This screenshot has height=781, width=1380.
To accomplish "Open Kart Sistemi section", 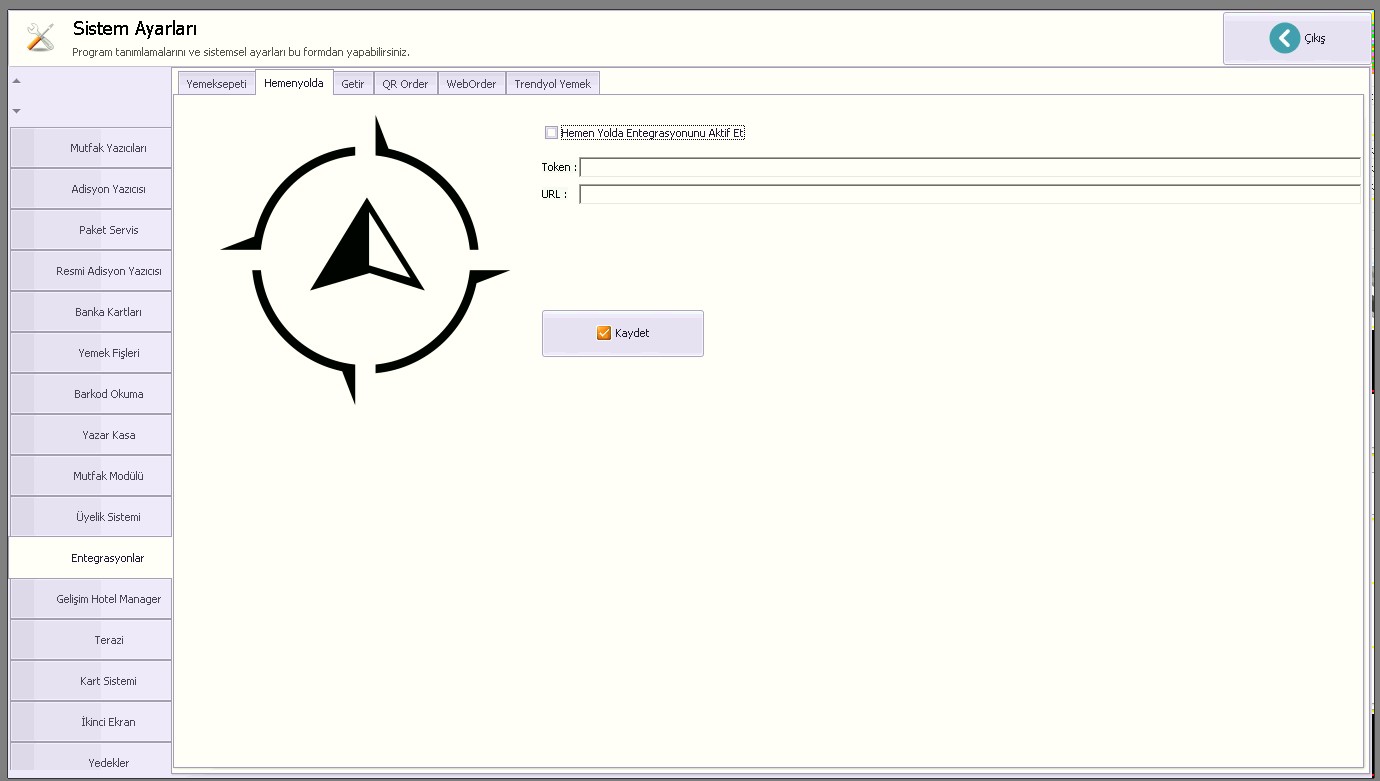I will (x=91, y=681).
